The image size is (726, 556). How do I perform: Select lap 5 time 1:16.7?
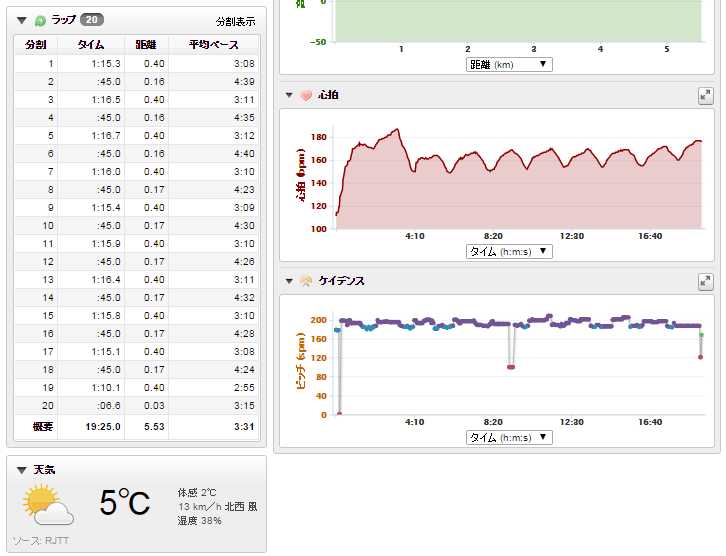(x=106, y=136)
